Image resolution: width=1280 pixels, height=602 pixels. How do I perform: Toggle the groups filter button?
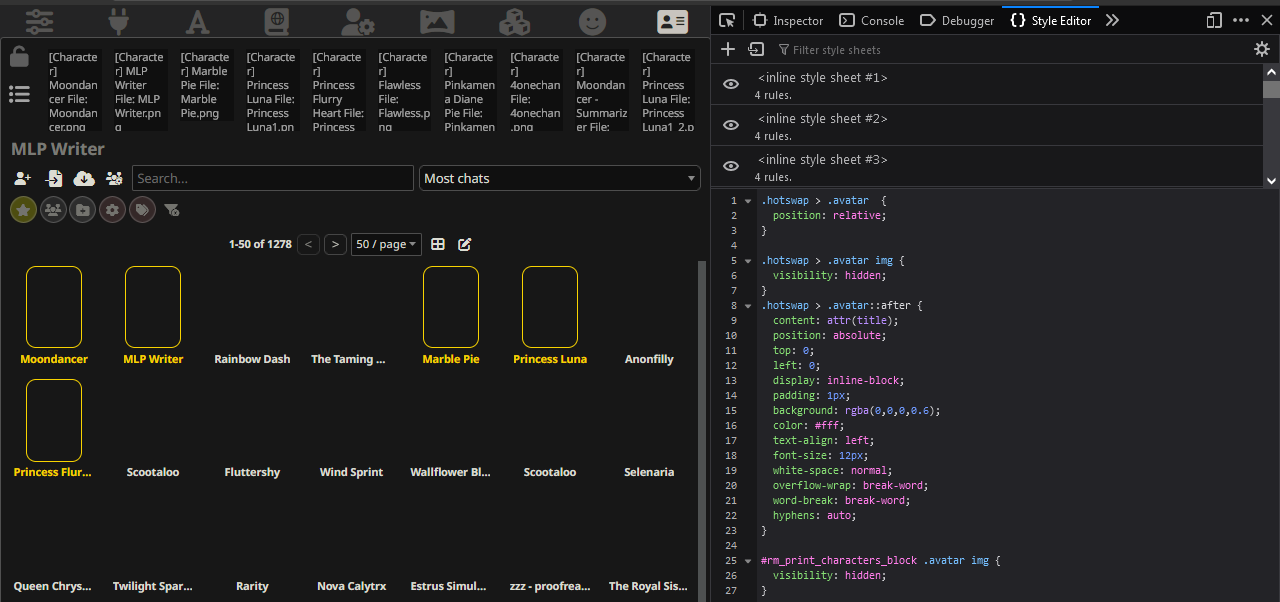[53, 210]
